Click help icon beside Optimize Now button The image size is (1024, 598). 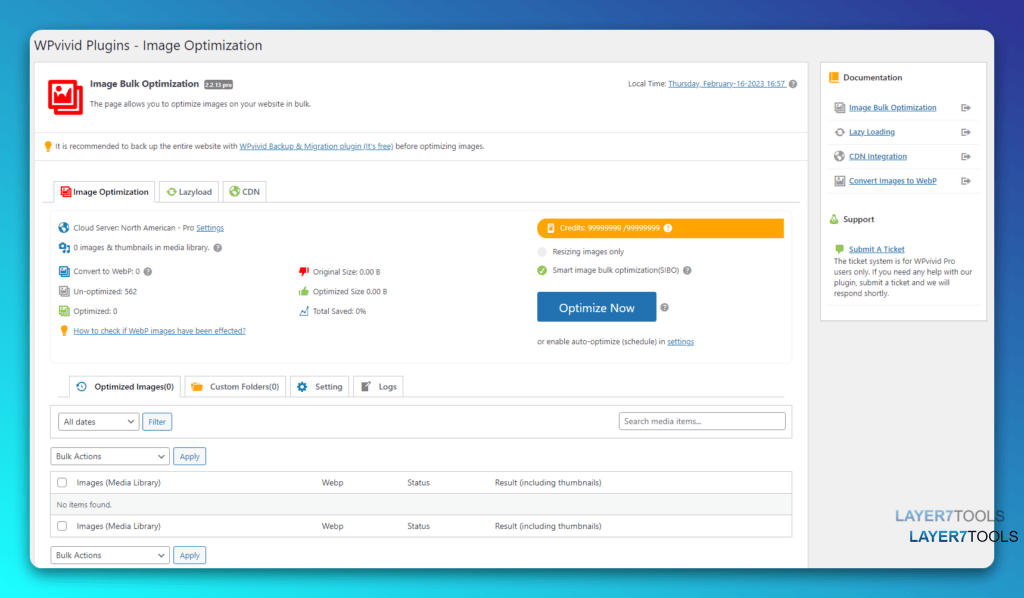pos(664,307)
